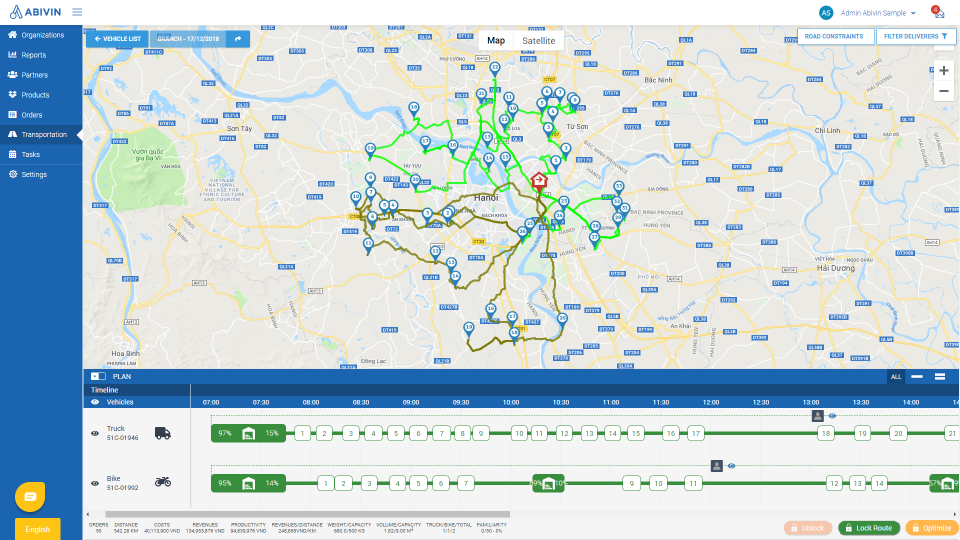
Task: Click the Bike row mid-route depot reload block
Action: coord(548,483)
